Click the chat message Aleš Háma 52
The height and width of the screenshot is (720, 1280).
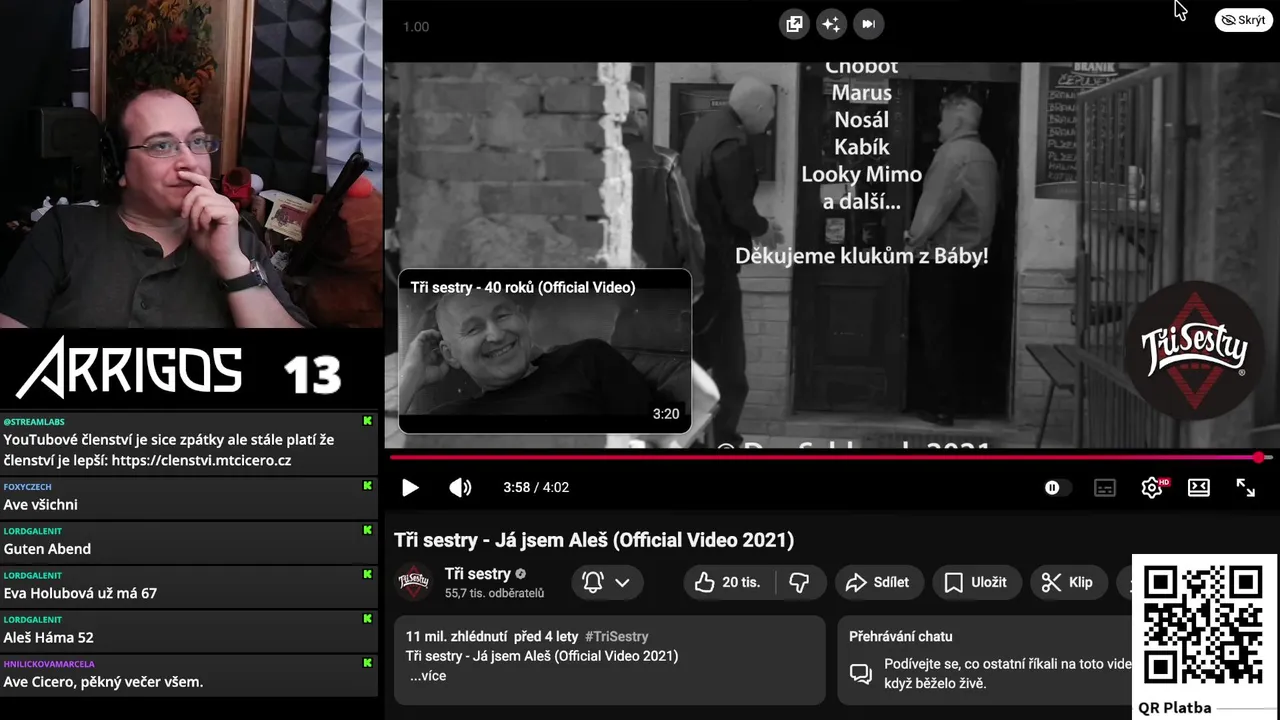pos(48,637)
